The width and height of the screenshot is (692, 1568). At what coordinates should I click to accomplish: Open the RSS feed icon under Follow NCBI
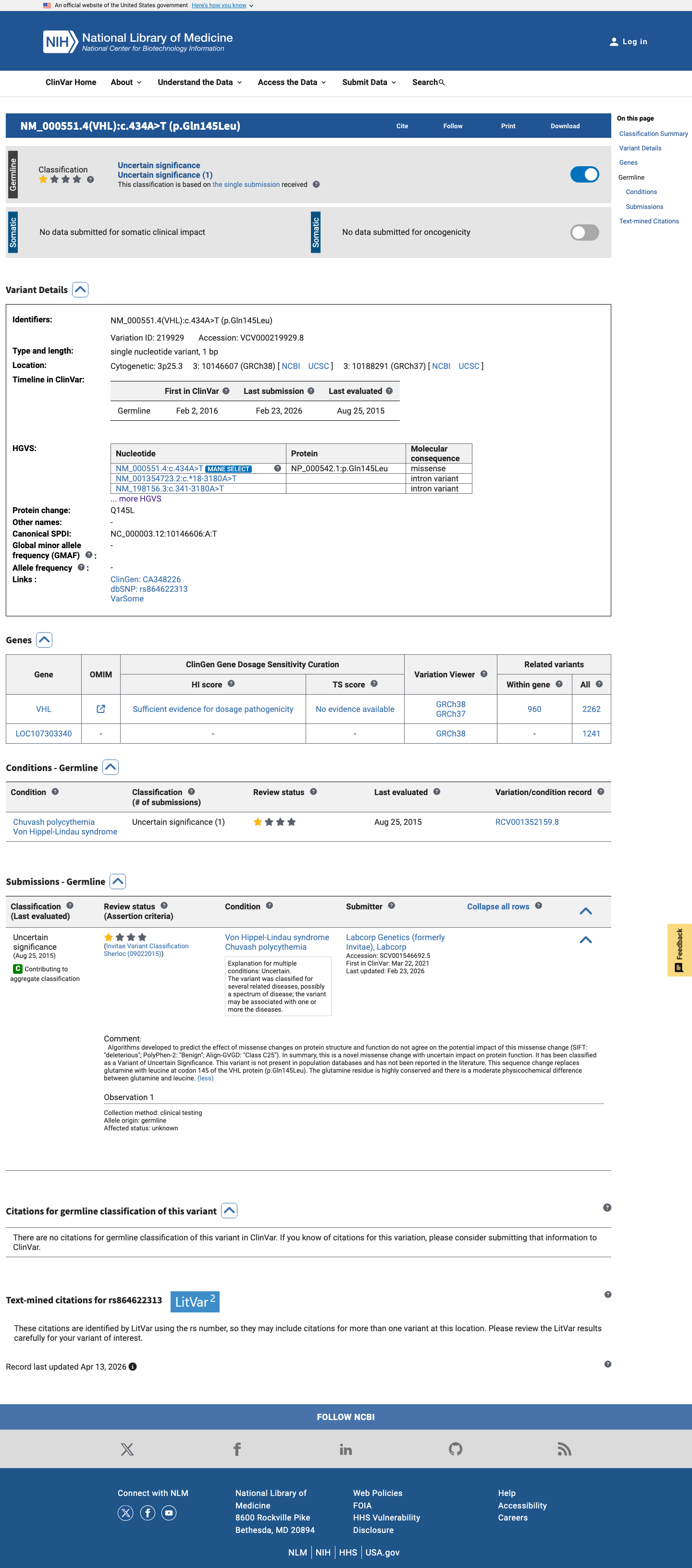(565, 1449)
